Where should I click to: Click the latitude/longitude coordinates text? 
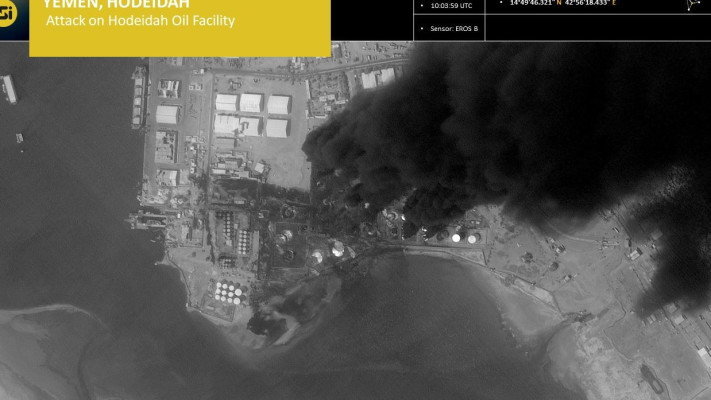(563, 3)
